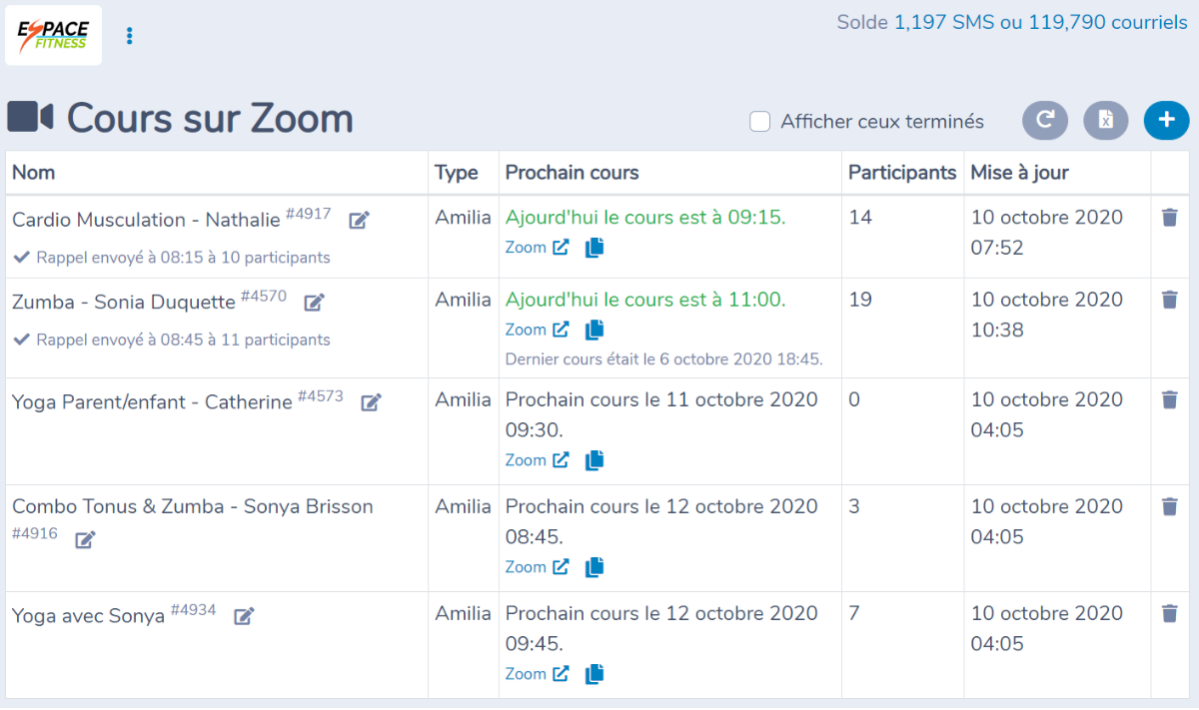The width and height of the screenshot is (1199, 710).
Task: Export the list to Excel
Action: pos(1106,120)
